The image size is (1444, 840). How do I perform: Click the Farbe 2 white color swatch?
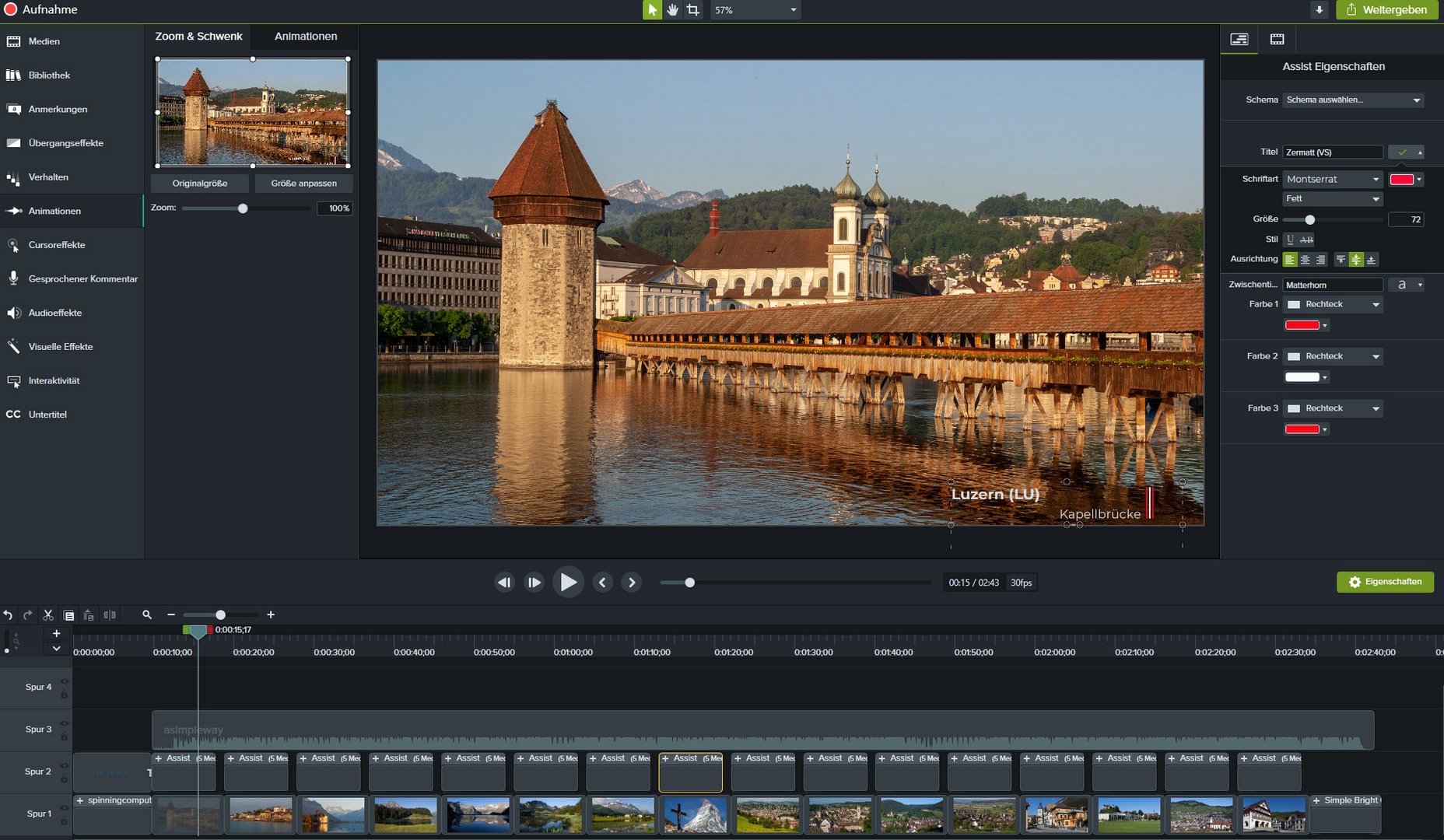point(1302,377)
